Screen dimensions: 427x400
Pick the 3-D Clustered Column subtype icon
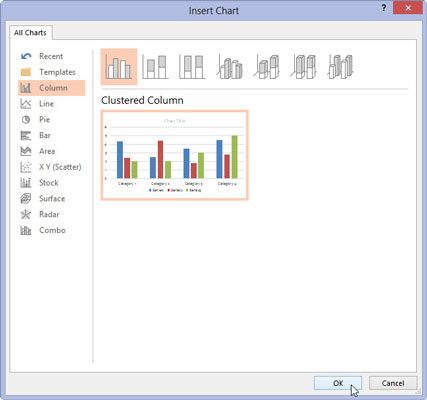coord(229,67)
